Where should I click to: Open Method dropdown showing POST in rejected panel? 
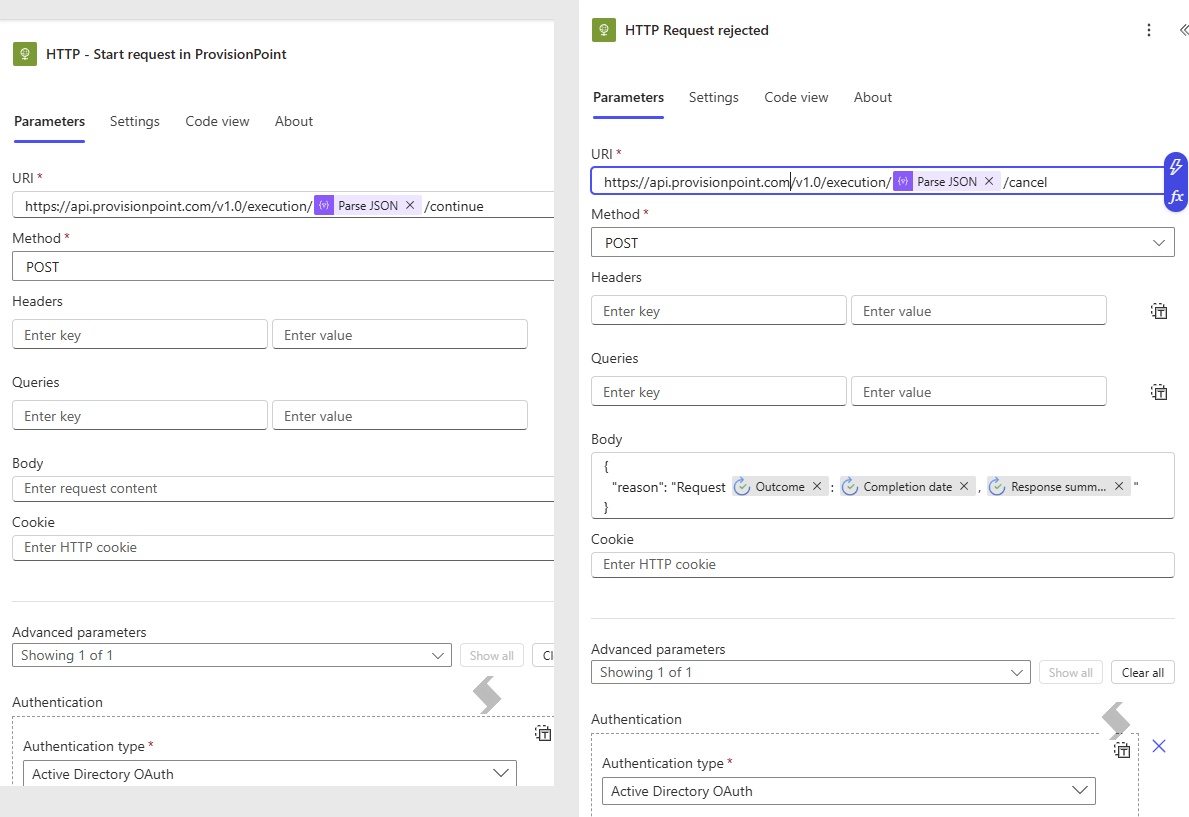tap(883, 243)
